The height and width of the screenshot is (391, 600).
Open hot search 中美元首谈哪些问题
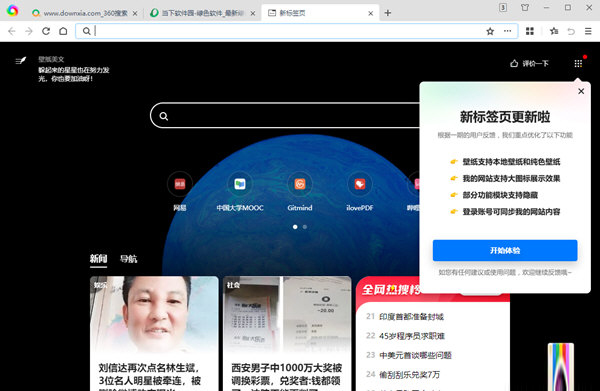coord(415,355)
